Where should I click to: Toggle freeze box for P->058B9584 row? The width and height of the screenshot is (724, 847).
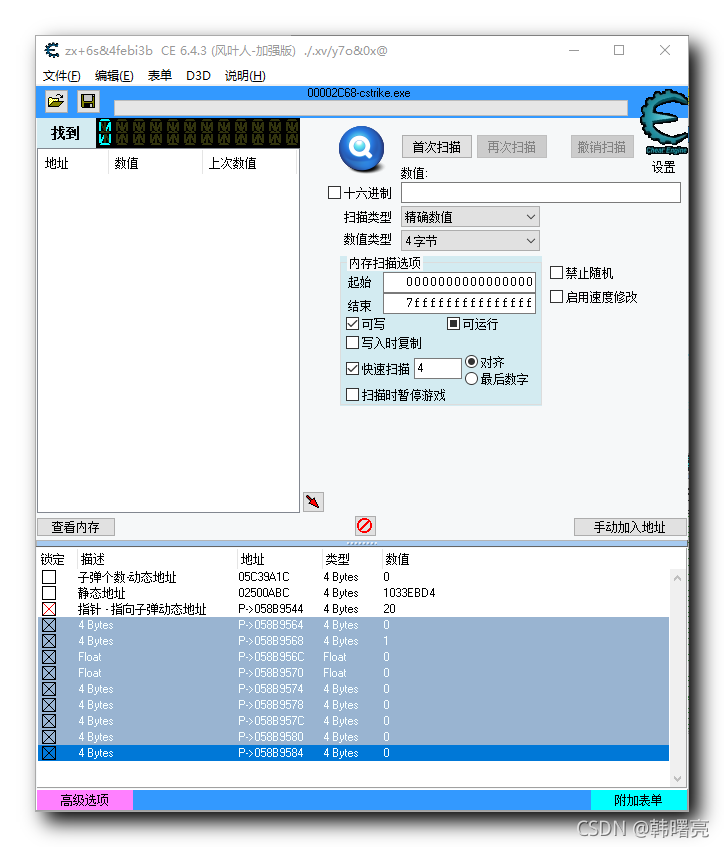(x=49, y=753)
